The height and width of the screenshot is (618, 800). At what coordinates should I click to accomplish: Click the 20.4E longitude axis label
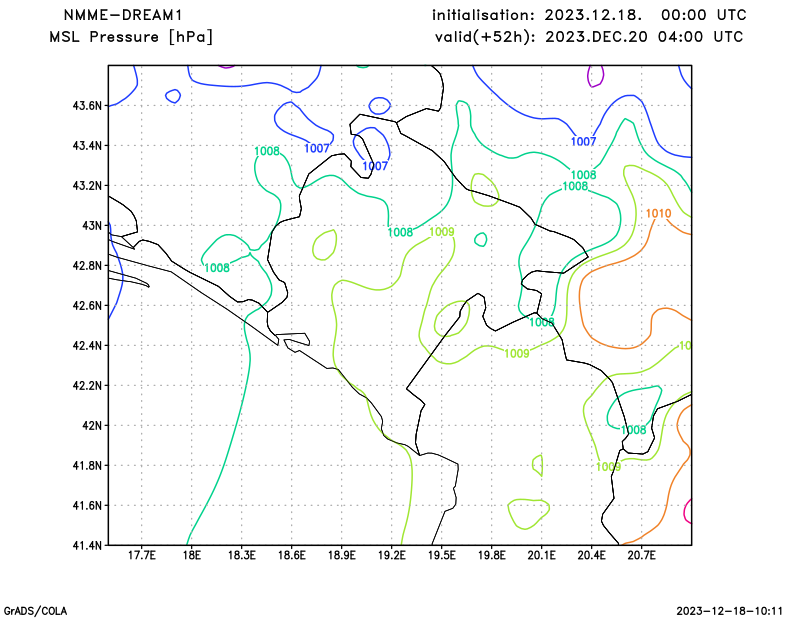[x=591, y=555]
